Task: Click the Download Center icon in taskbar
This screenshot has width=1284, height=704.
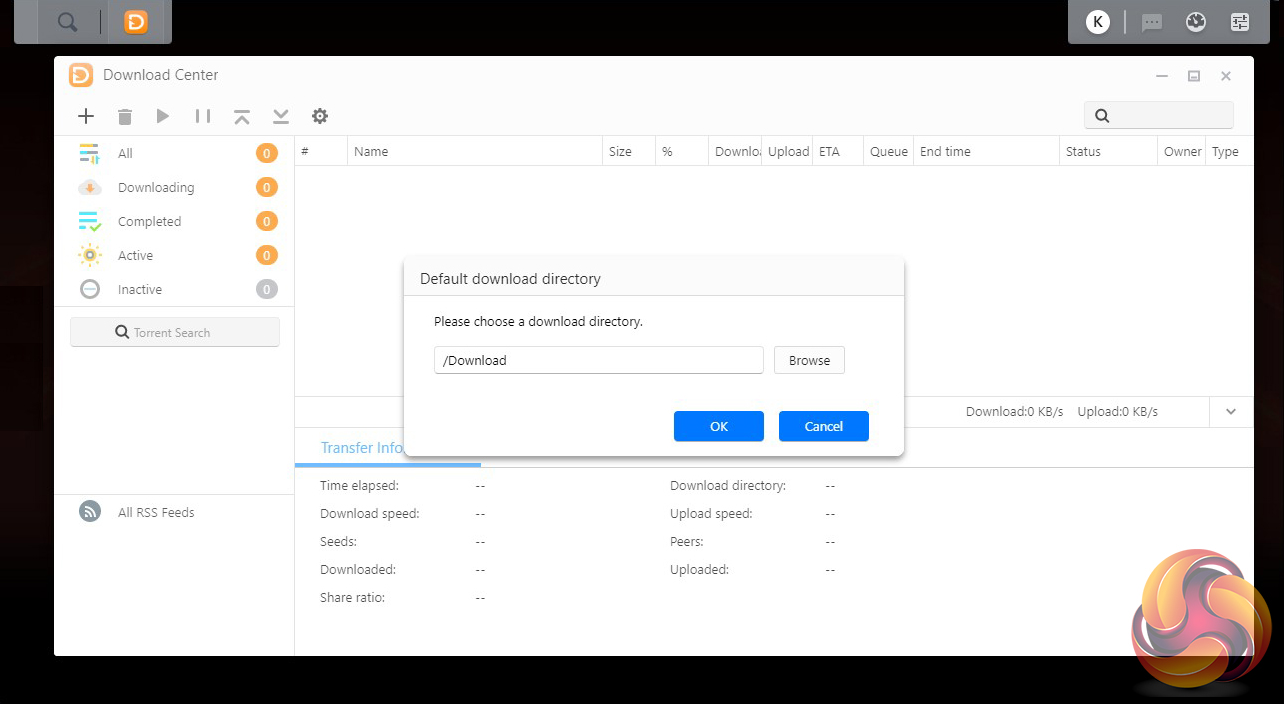Action: 136,22
